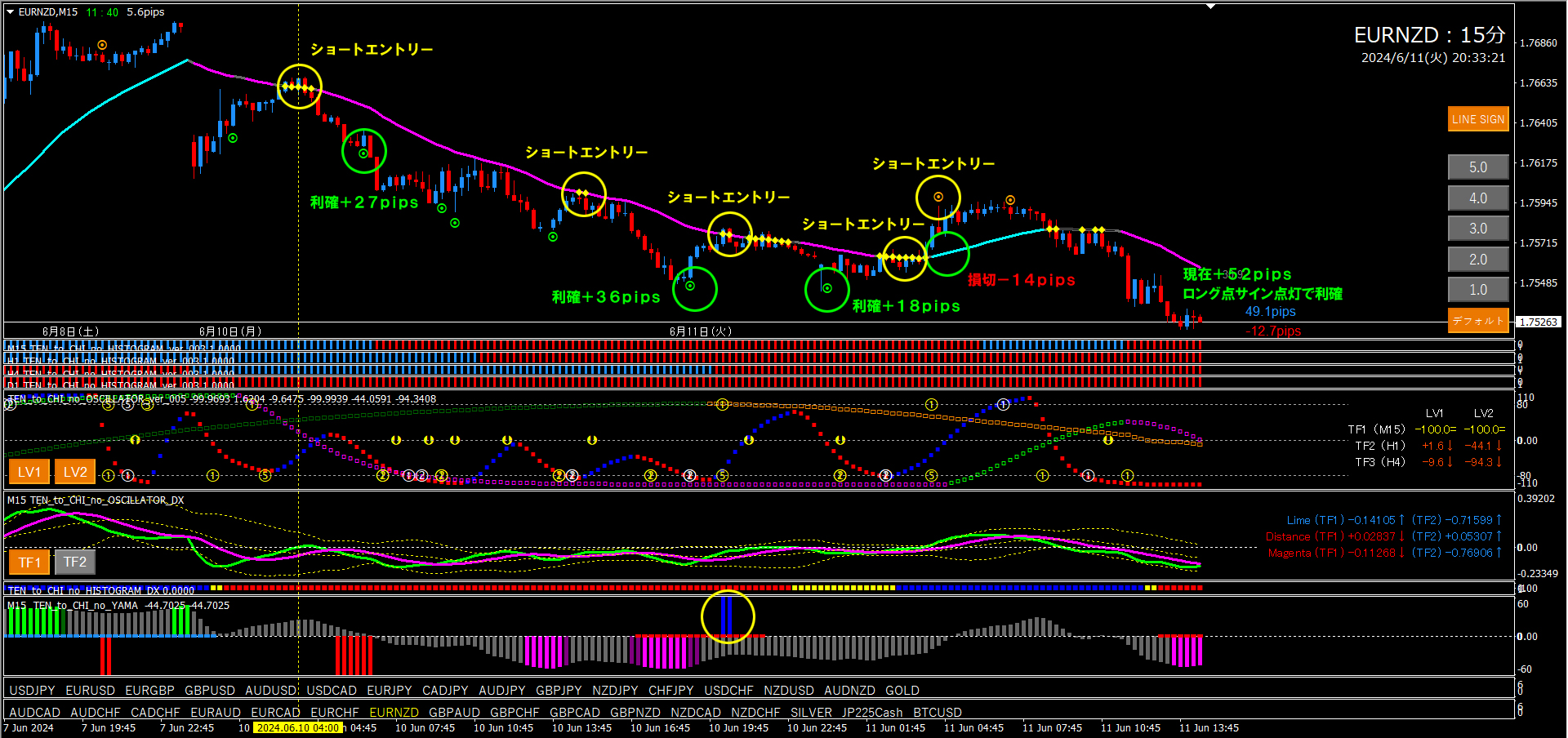Click the highlighted 2024.06.10 04:00 time label
The image size is (1568, 738).
[x=297, y=728]
